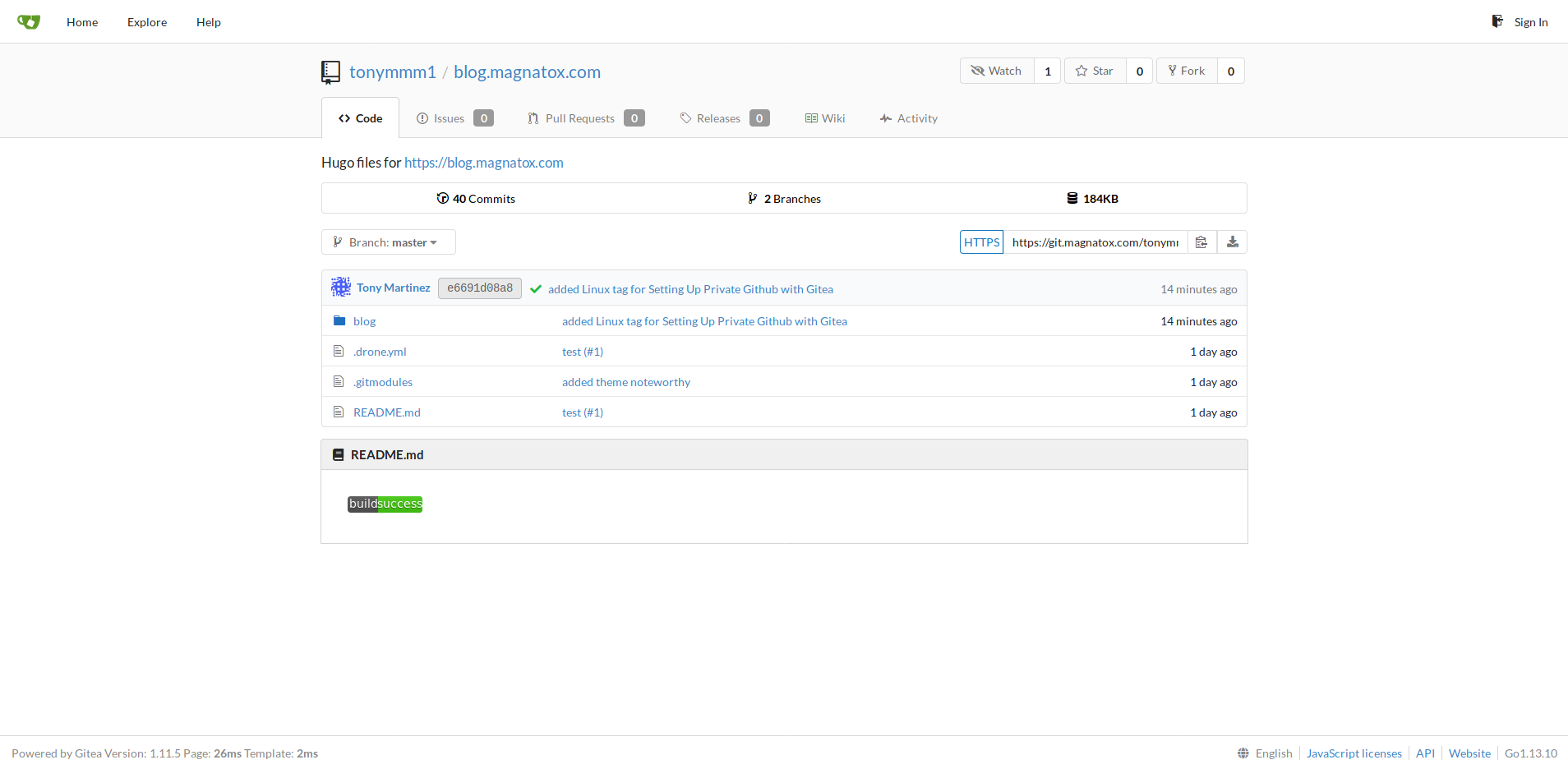Open the Issues tab
1568x769 pixels.
point(454,118)
